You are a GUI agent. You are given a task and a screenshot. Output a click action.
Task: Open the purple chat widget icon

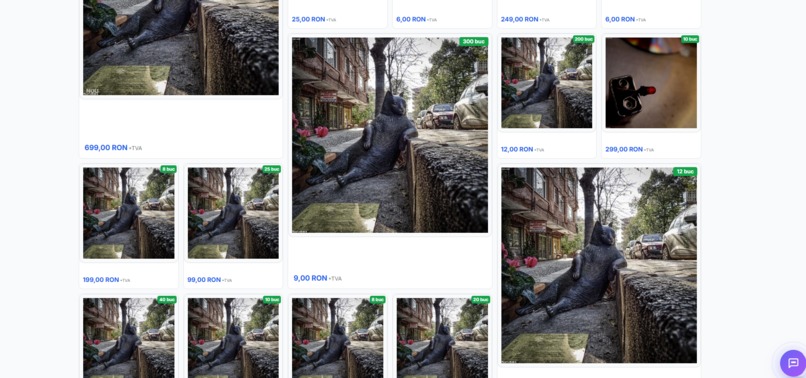(793, 363)
